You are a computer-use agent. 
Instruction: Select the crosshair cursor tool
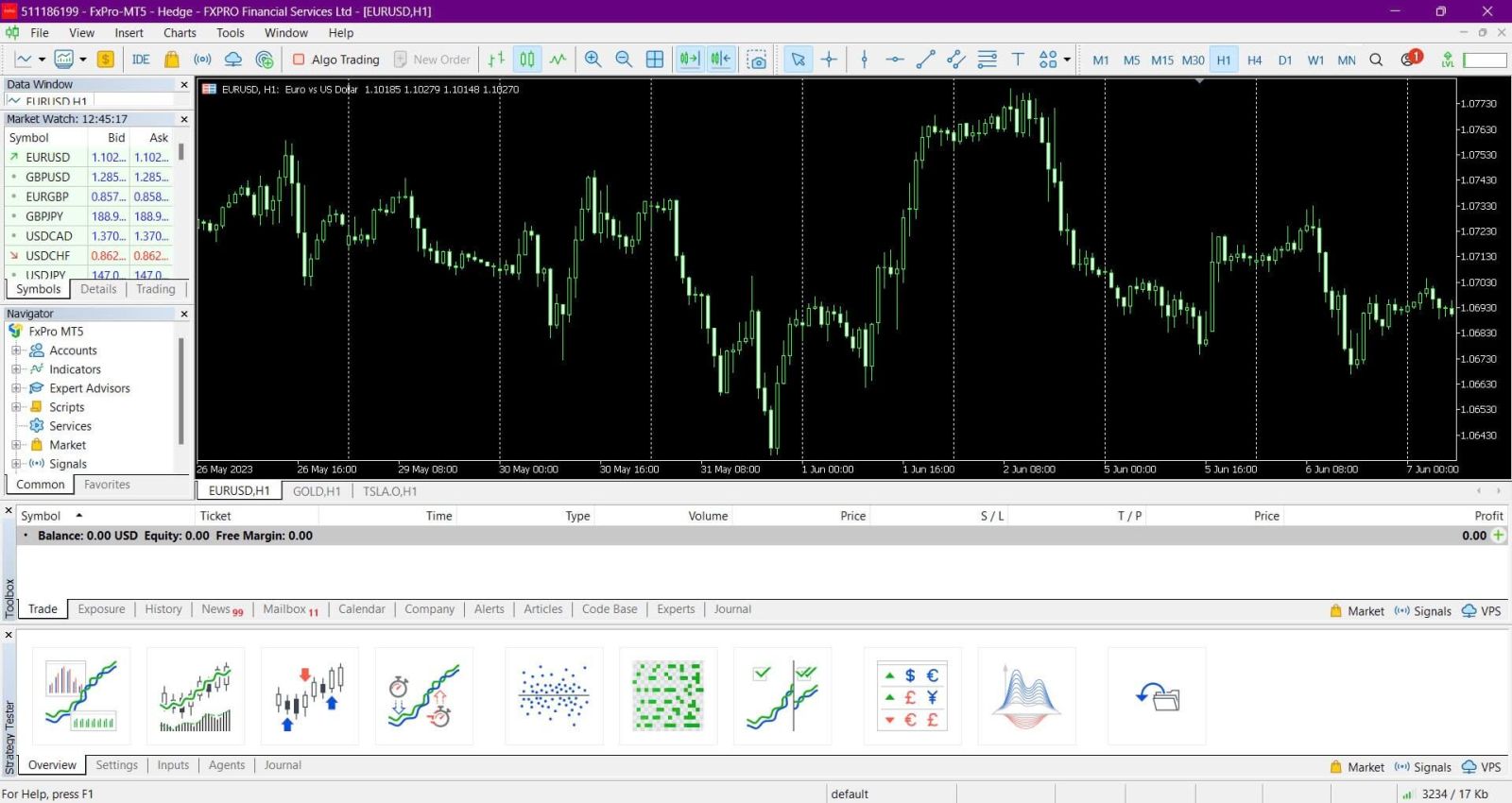(829, 60)
